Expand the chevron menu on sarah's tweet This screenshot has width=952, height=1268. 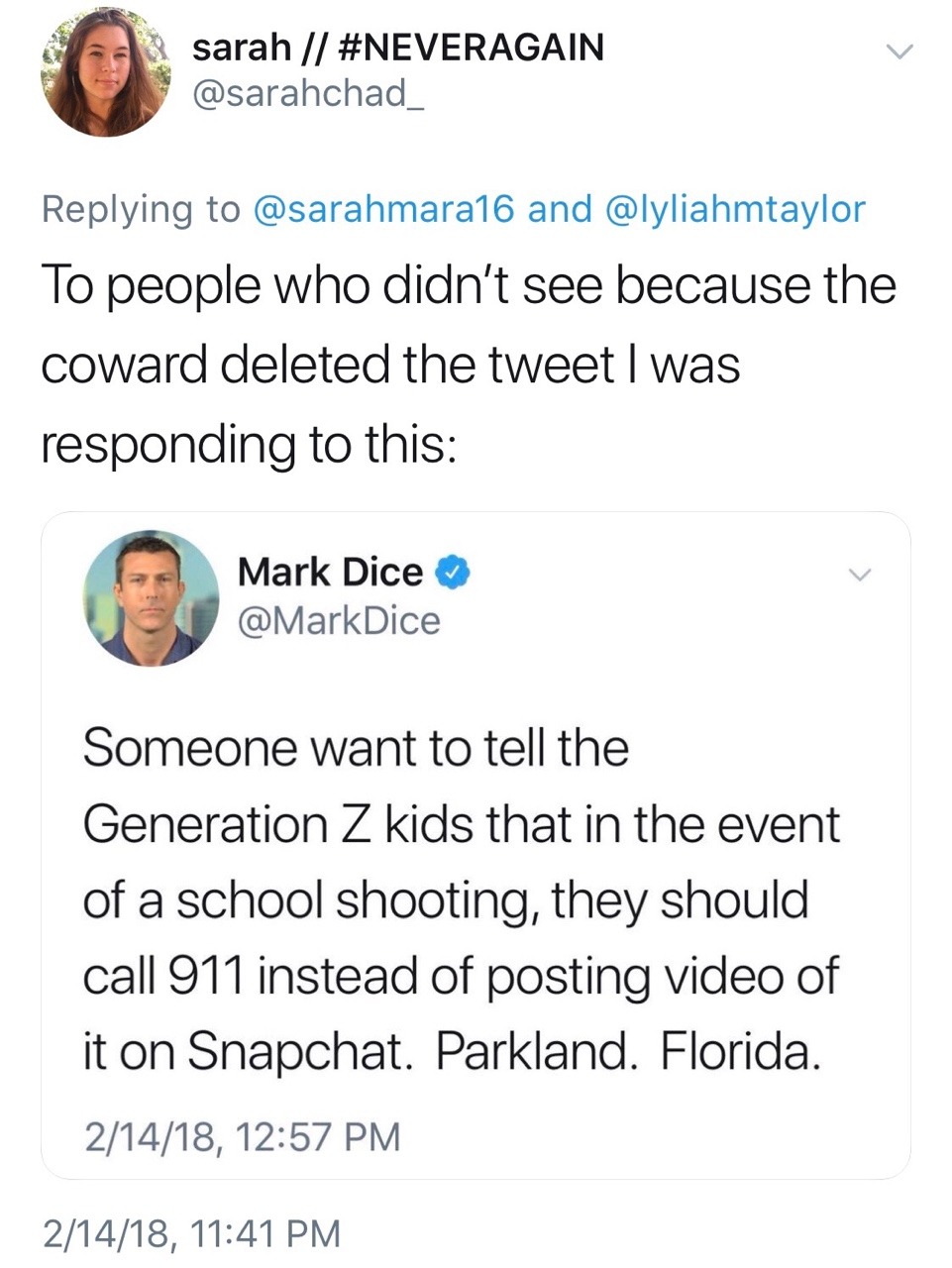point(898,52)
